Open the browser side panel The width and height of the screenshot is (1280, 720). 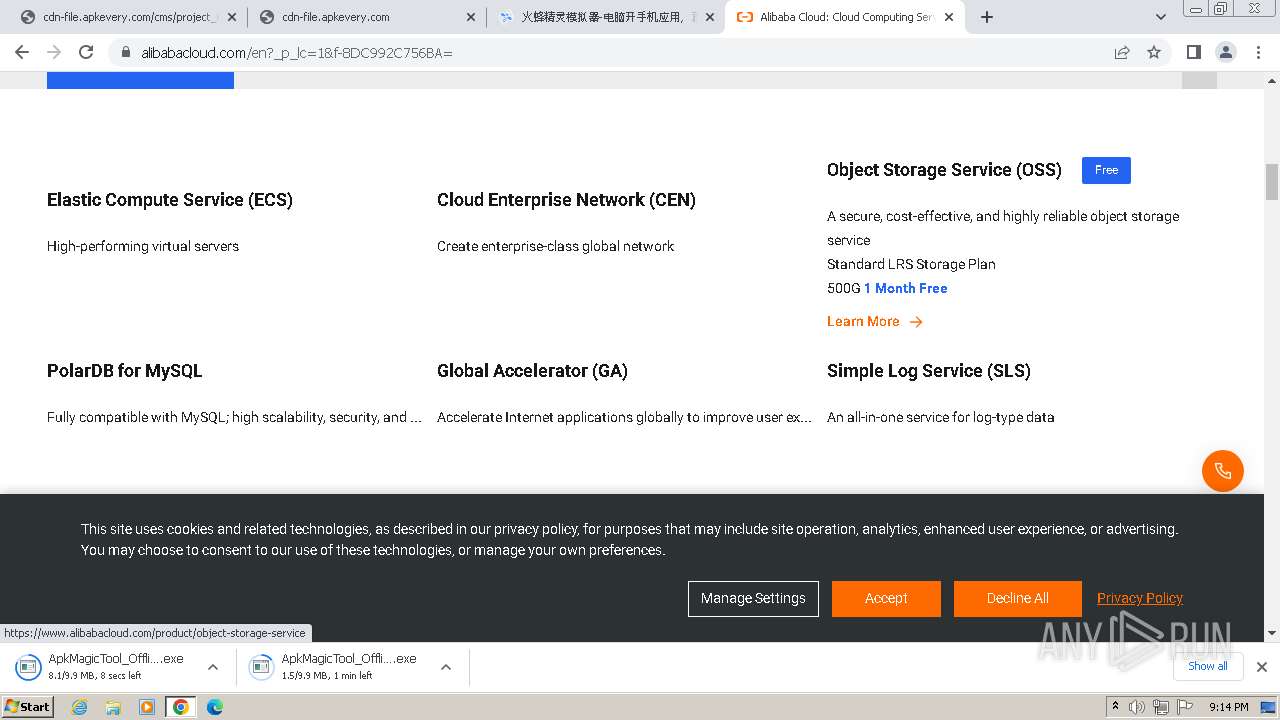click(1193, 52)
